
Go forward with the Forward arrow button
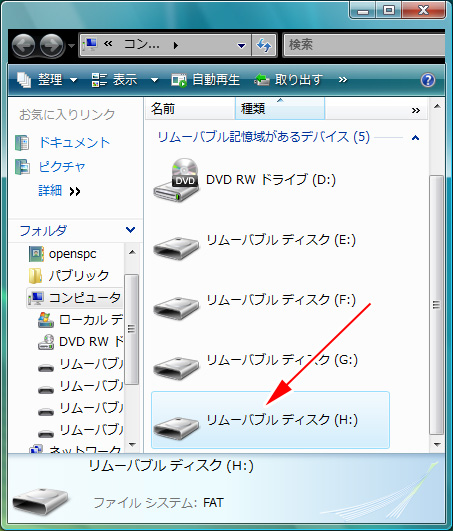click(51, 45)
